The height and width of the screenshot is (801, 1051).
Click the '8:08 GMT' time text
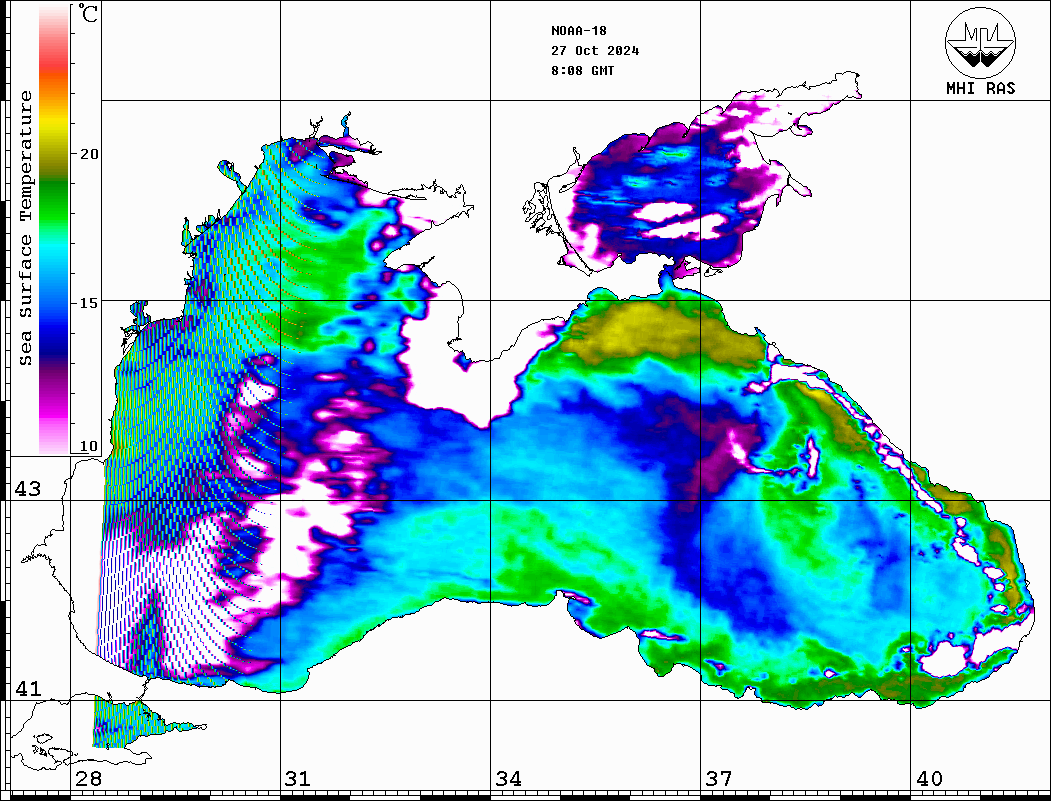click(582, 70)
